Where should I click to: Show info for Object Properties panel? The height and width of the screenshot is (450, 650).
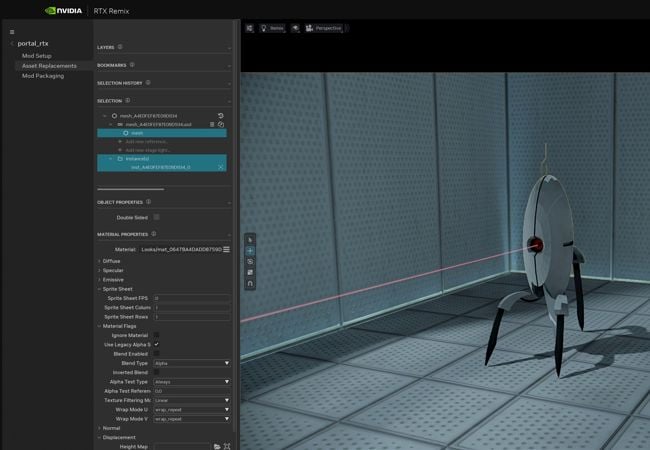coord(148,201)
